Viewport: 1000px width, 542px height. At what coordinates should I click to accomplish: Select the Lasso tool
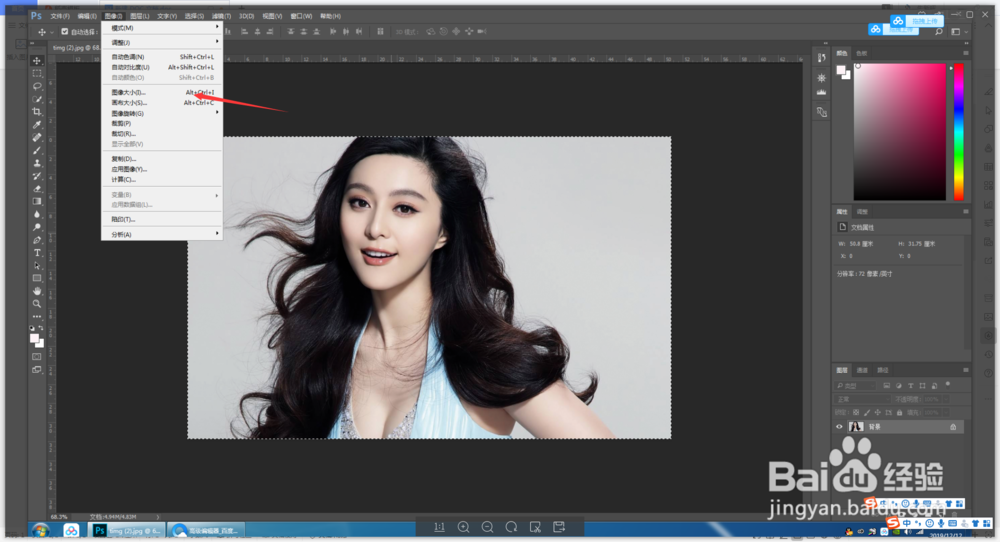[x=37, y=86]
